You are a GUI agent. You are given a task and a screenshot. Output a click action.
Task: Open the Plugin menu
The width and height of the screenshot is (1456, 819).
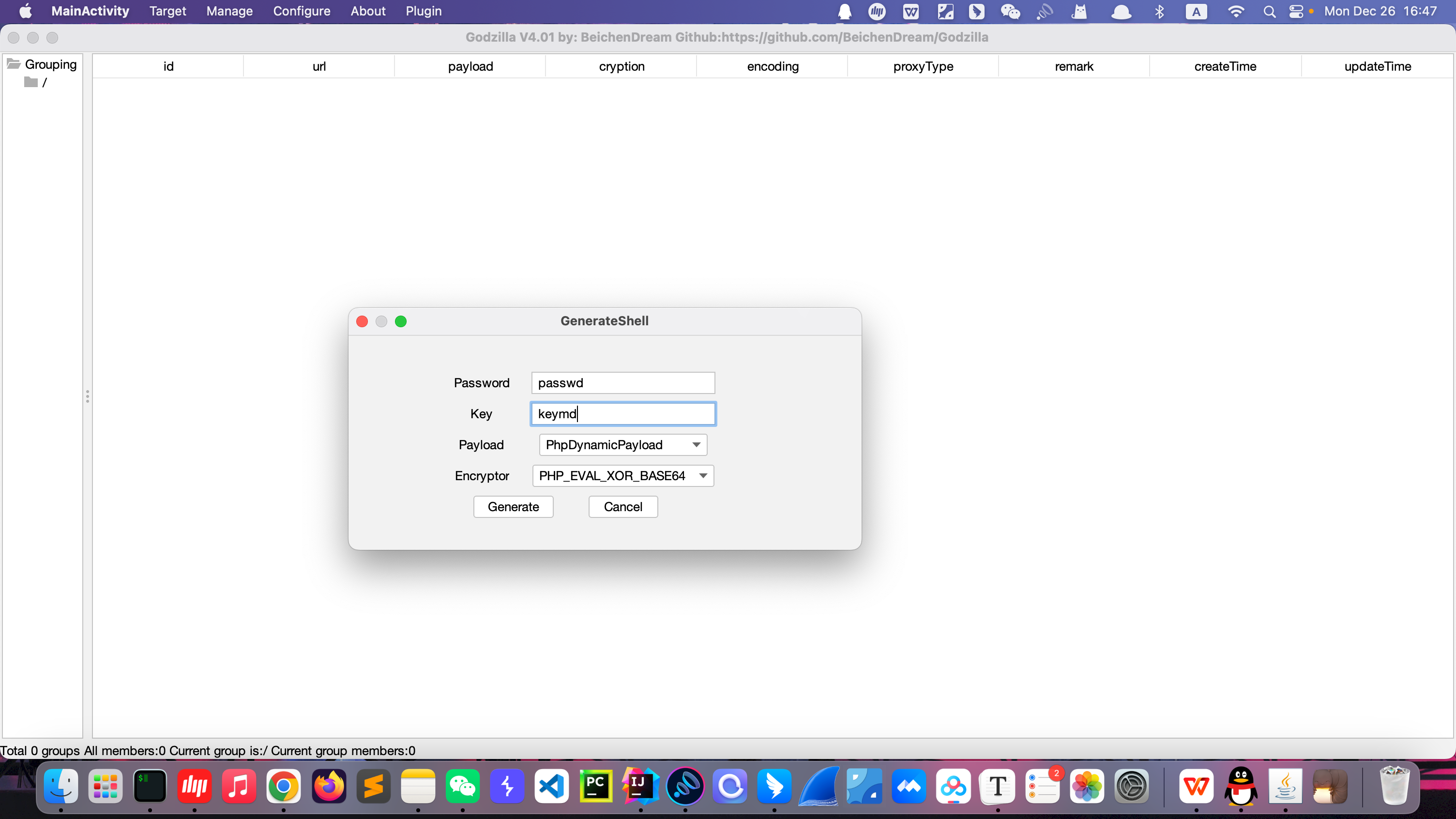(x=424, y=11)
